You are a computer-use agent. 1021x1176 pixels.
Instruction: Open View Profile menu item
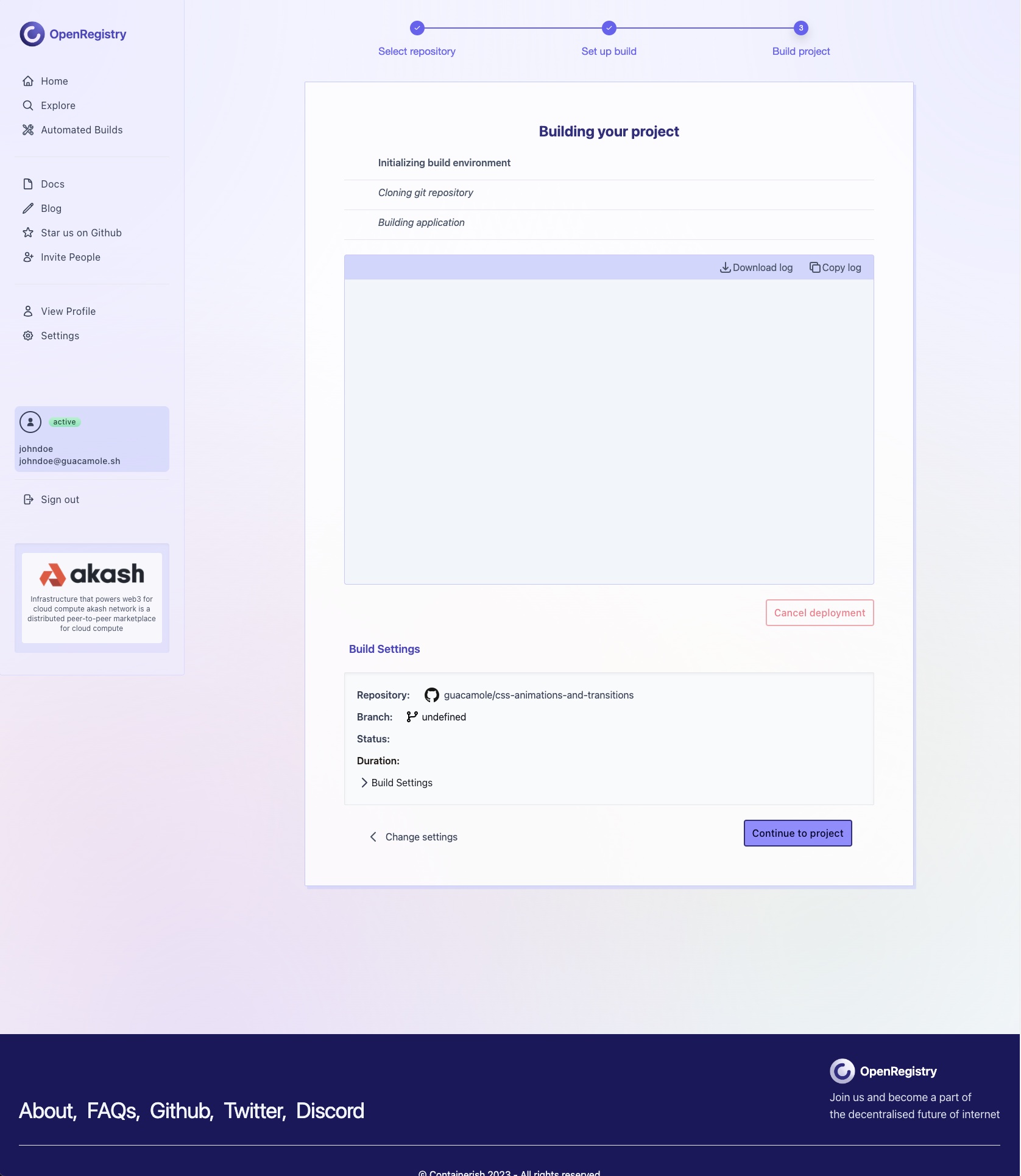pyautogui.click(x=68, y=311)
